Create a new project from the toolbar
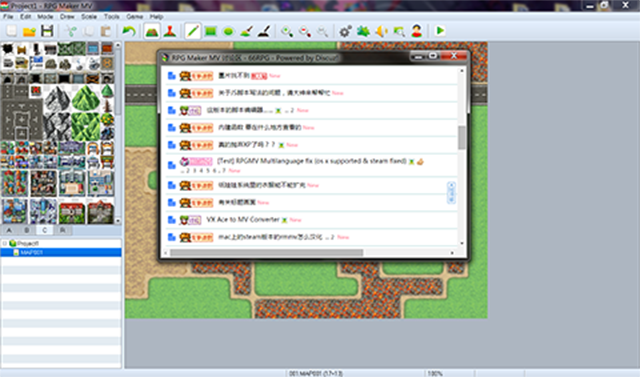 [11, 31]
